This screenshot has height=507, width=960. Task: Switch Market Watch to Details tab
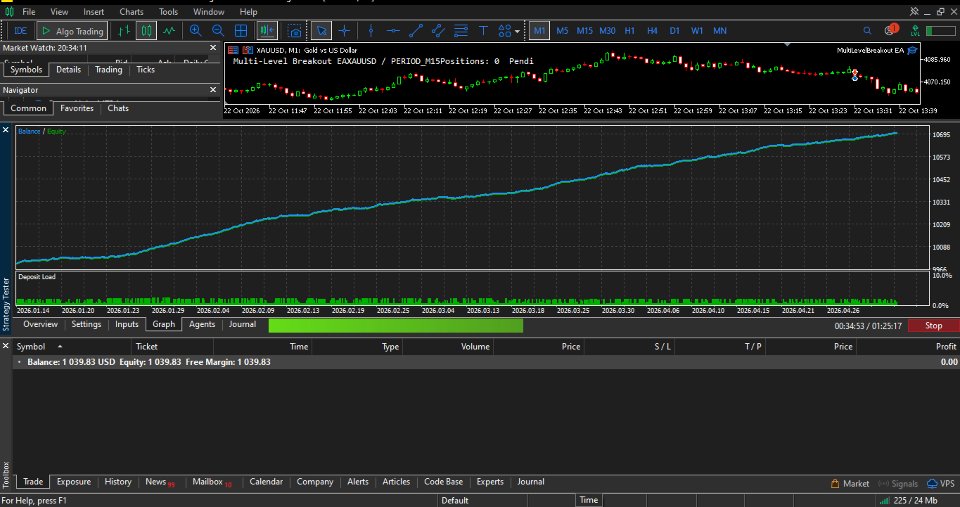click(69, 70)
